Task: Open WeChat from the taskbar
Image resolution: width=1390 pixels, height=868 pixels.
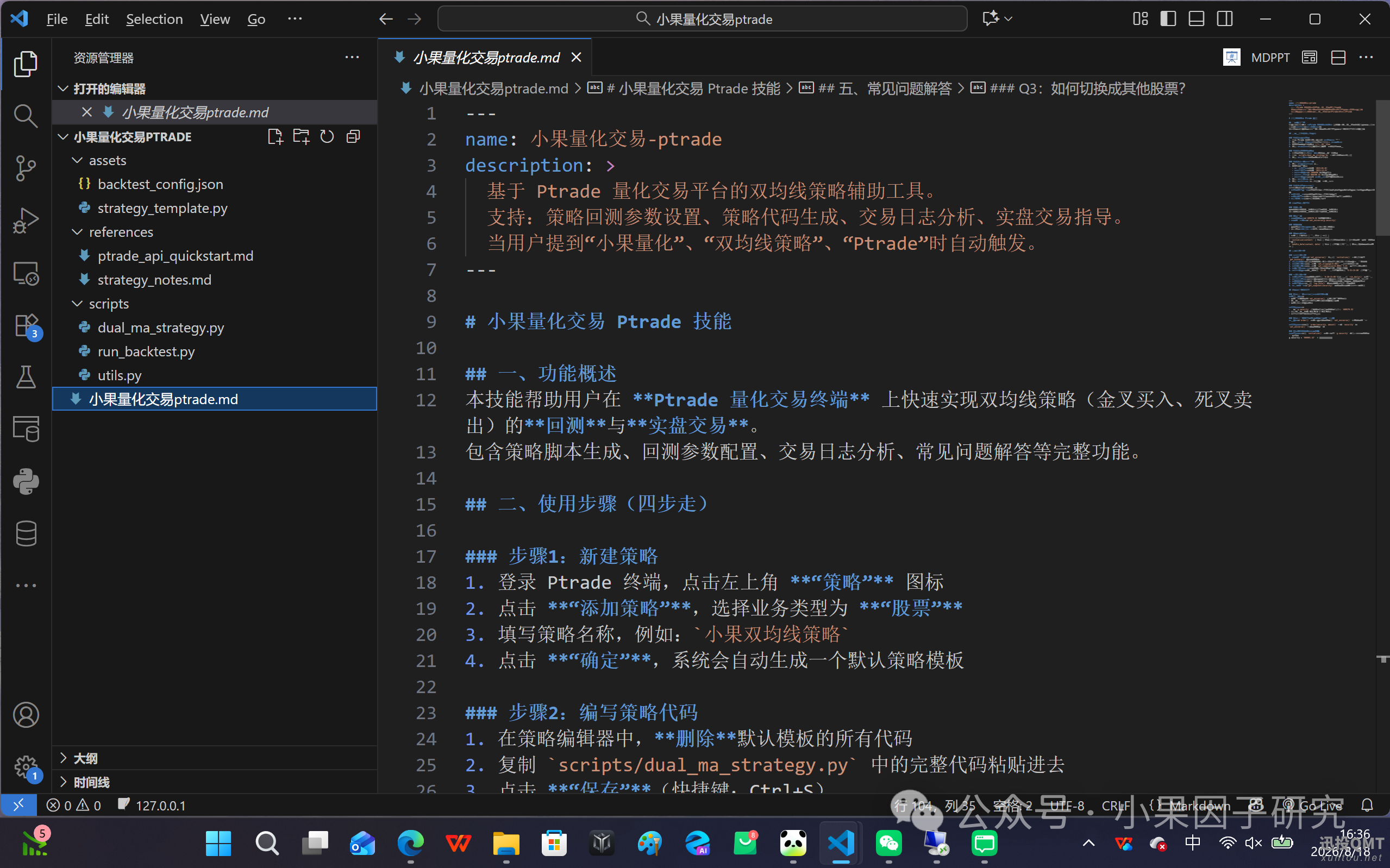Action: point(888,844)
